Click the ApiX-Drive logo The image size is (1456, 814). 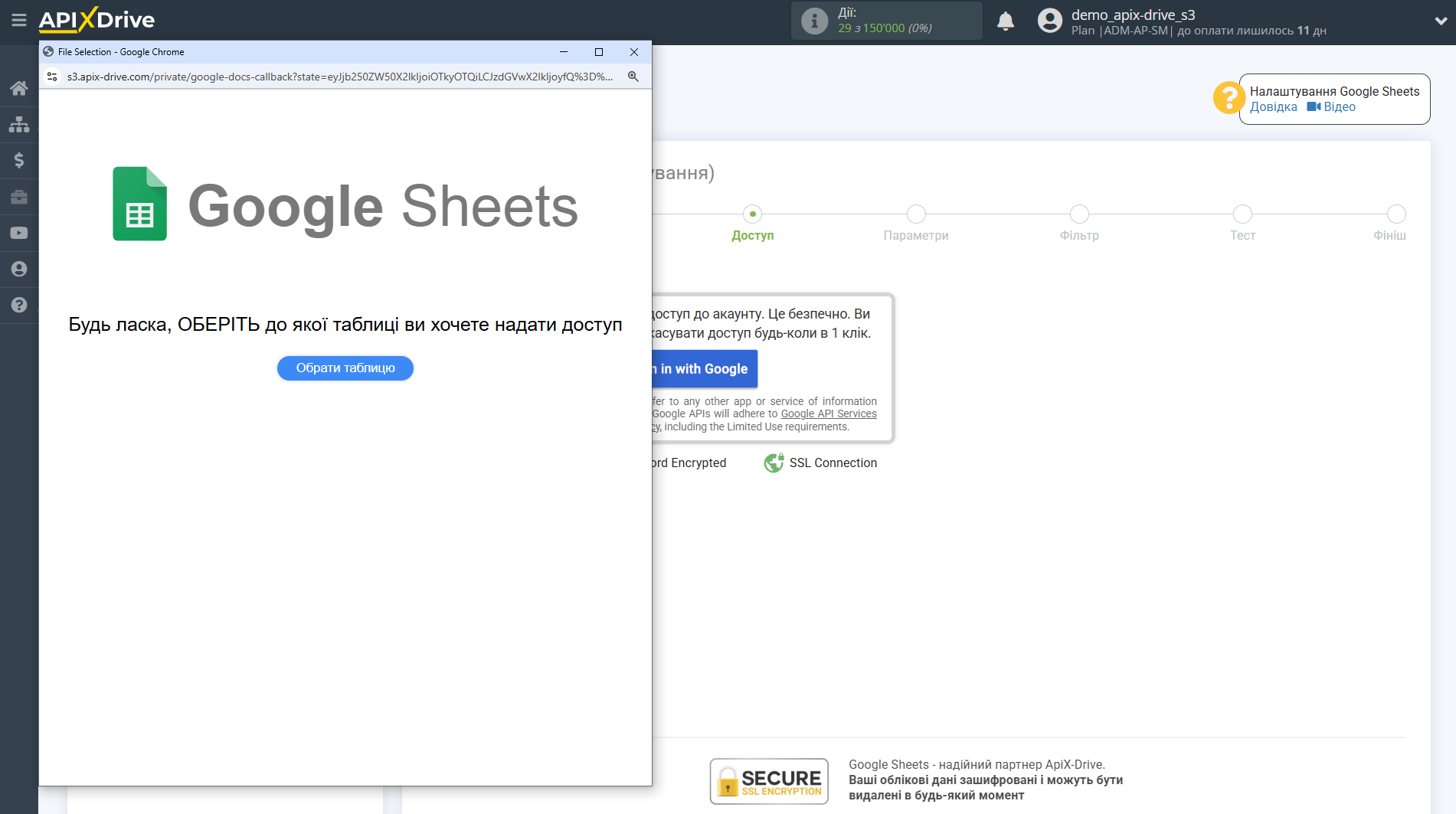[x=97, y=20]
